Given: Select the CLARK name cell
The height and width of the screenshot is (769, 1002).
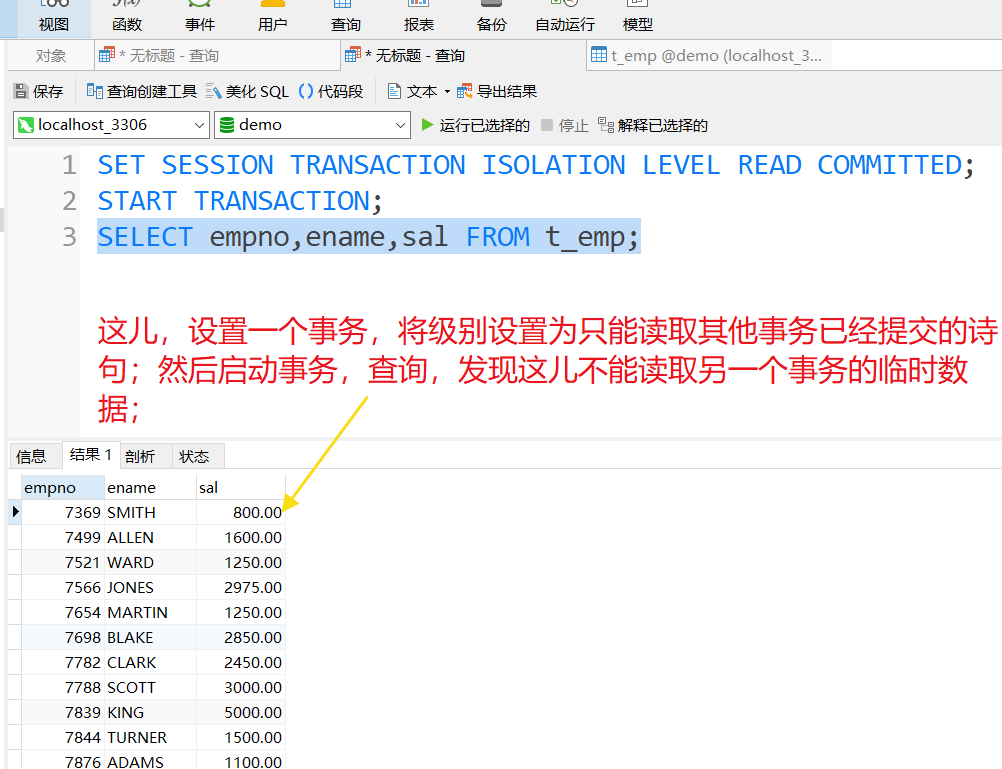Looking at the screenshot, I should [150, 662].
